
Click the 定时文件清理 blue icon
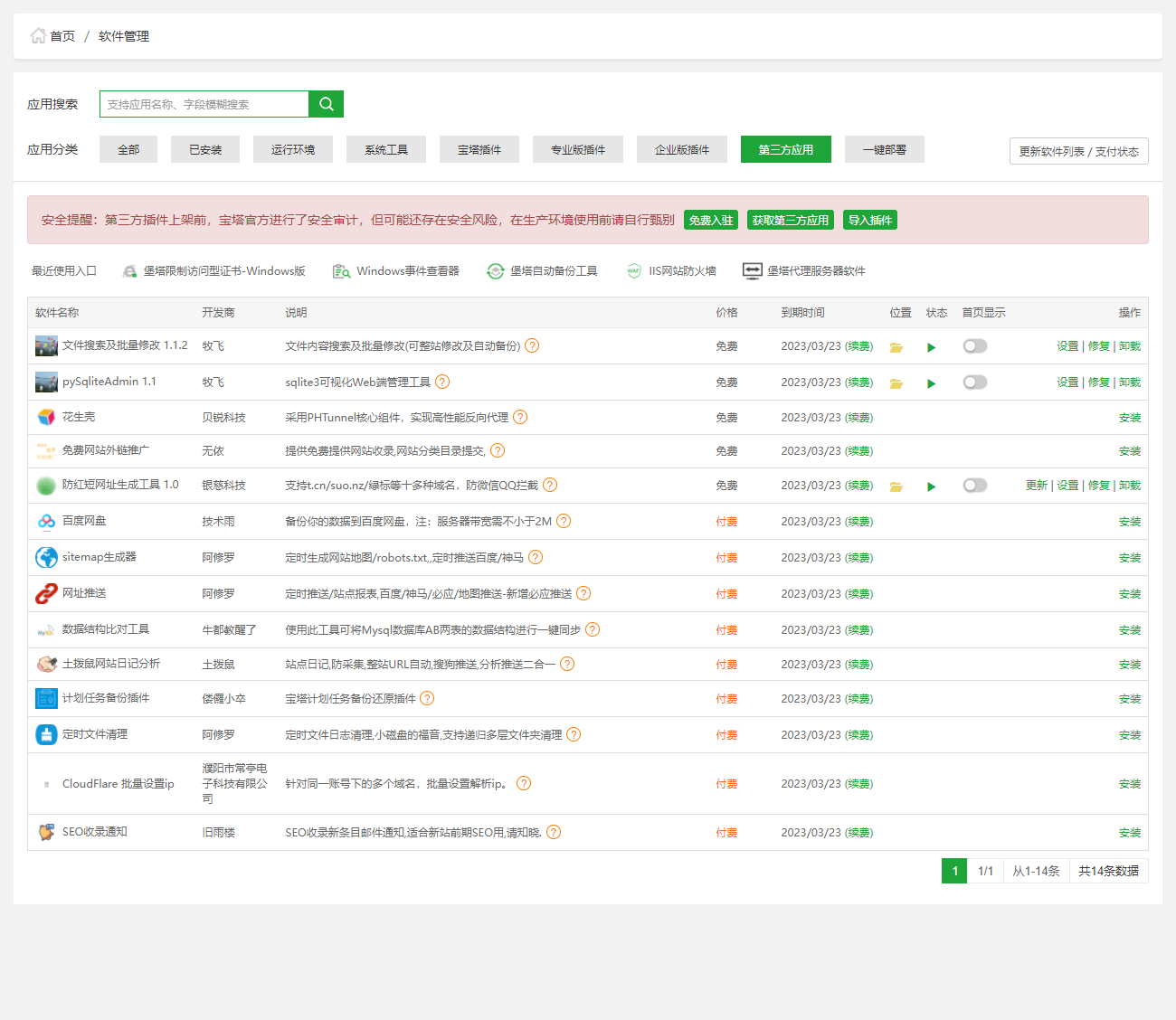(x=46, y=734)
